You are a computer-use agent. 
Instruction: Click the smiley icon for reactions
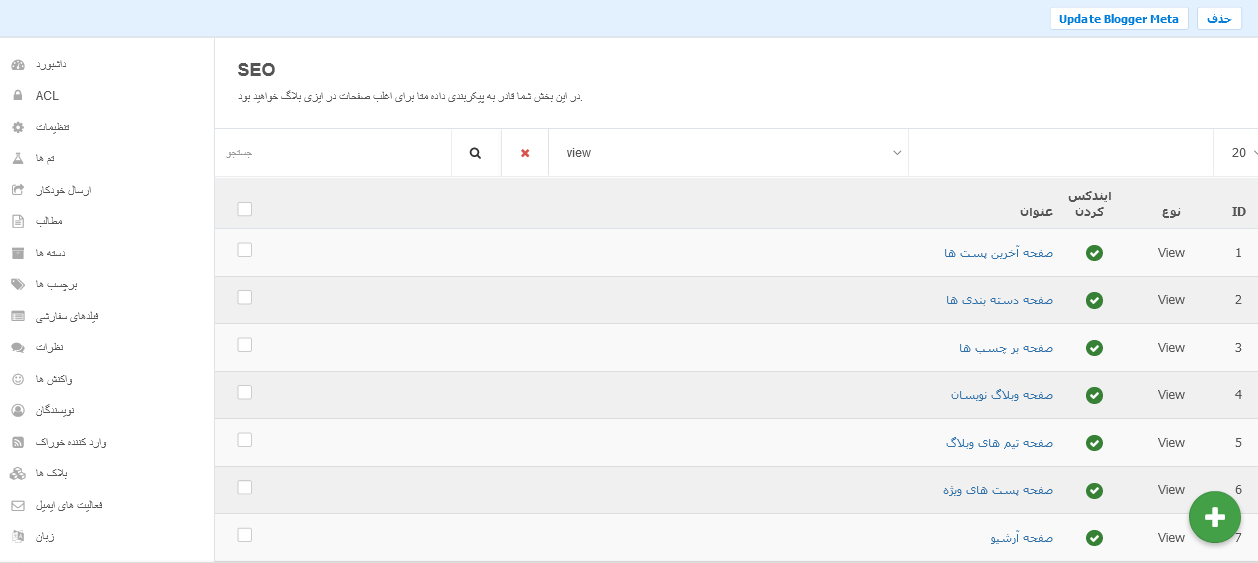pyautogui.click(x=18, y=379)
